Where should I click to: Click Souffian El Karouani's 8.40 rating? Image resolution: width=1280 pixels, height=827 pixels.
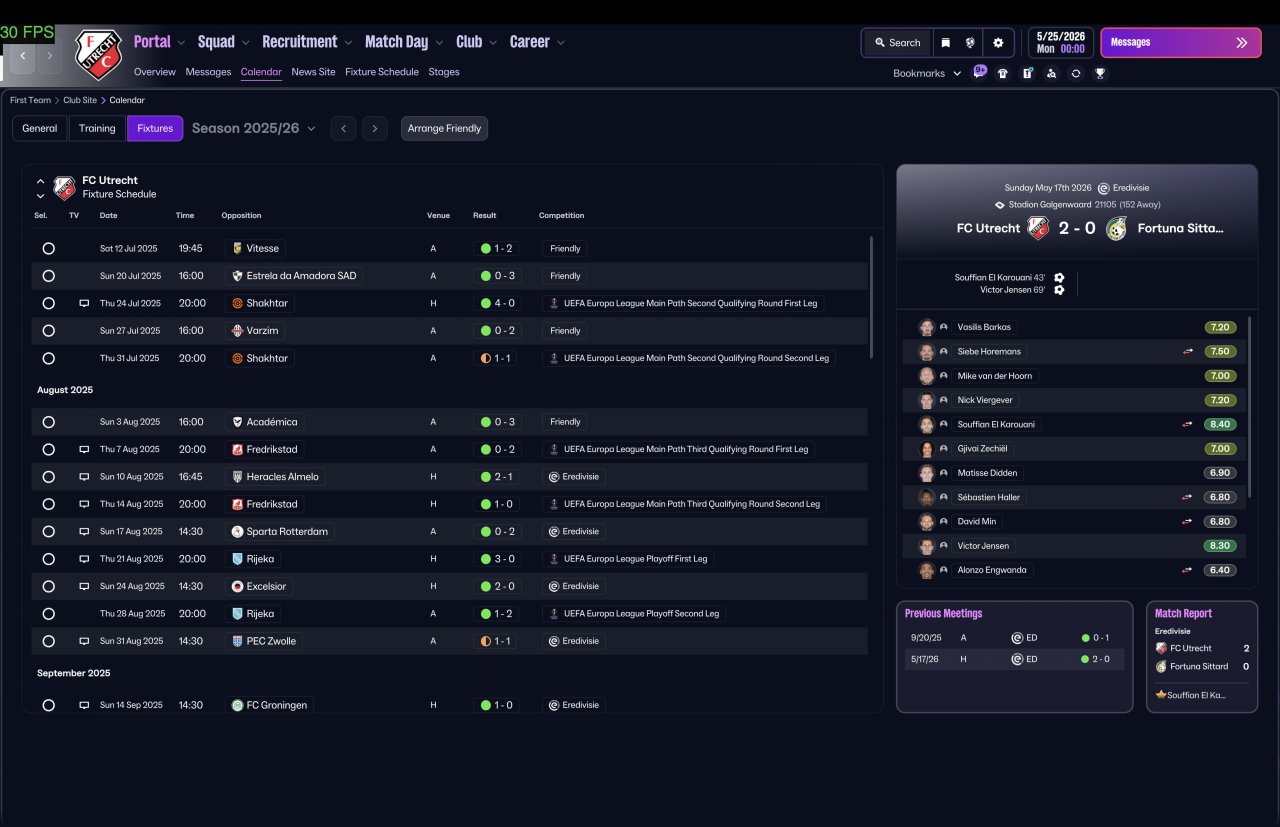tap(1220, 424)
